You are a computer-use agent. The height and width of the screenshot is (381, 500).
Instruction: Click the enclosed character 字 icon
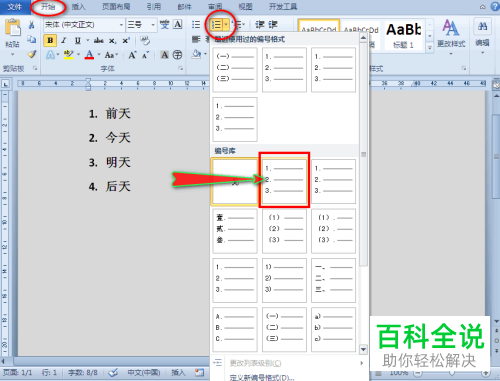[178, 55]
